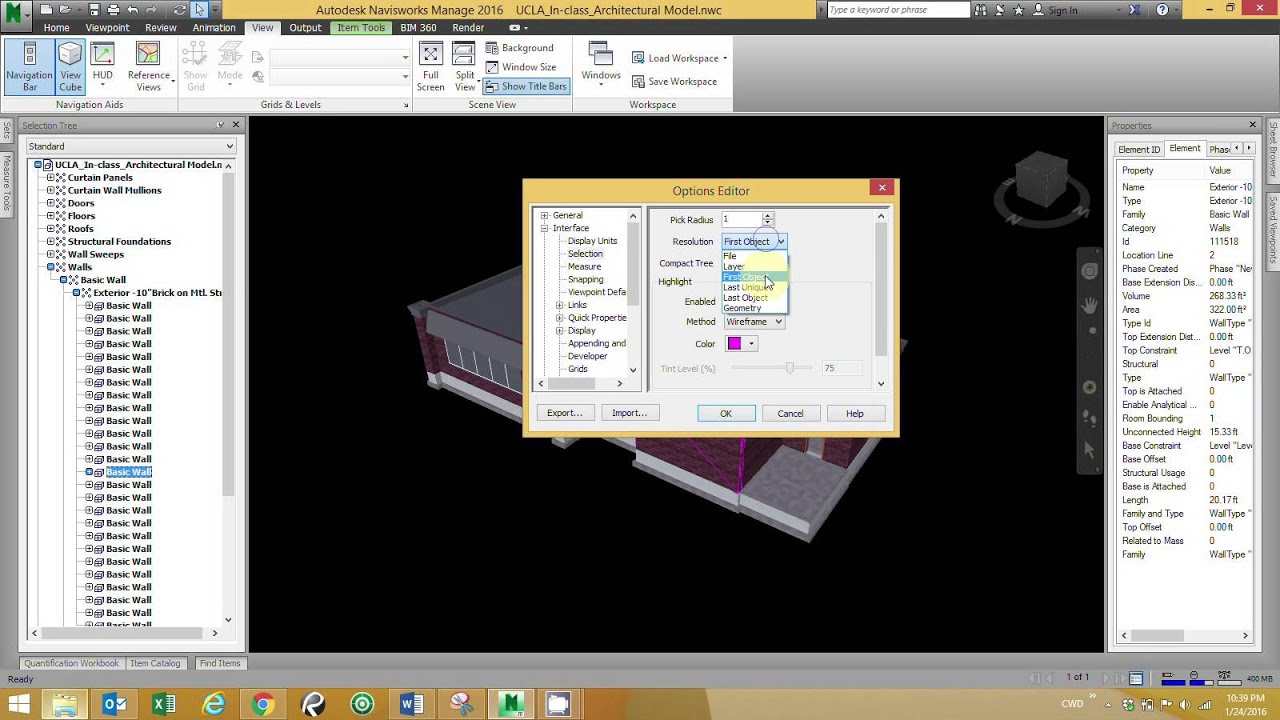This screenshot has height=720, width=1280.
Task: Open the highlight Color dropdown arrow
Action: pos(751,344)
